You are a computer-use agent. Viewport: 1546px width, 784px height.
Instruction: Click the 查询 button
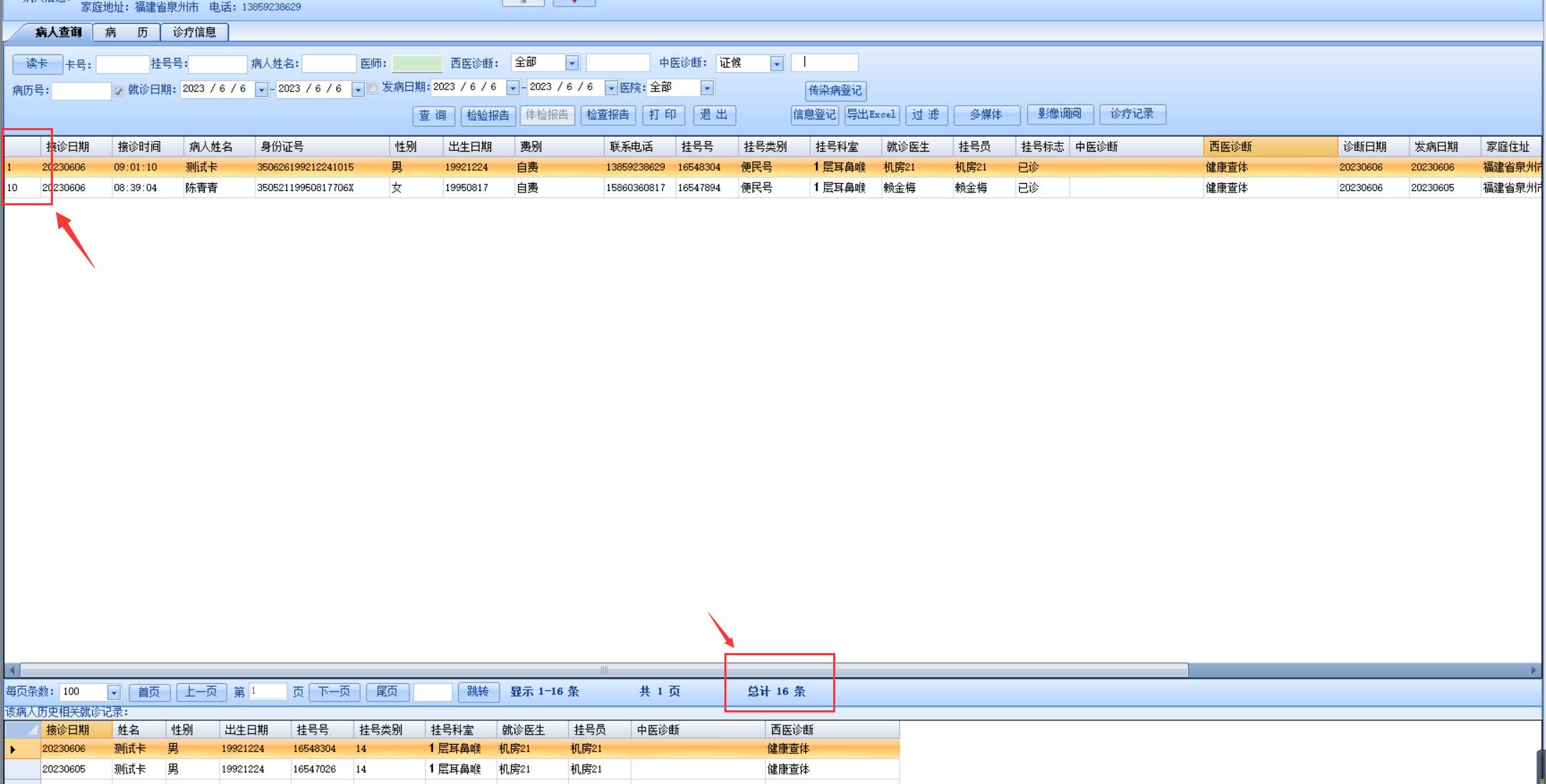tap(433, 115)
